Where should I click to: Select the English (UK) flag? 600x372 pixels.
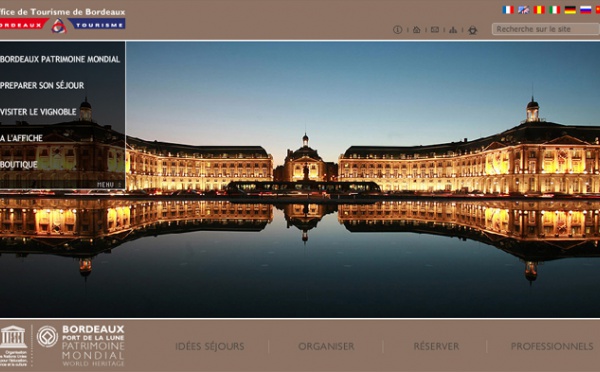click(523, 10)
